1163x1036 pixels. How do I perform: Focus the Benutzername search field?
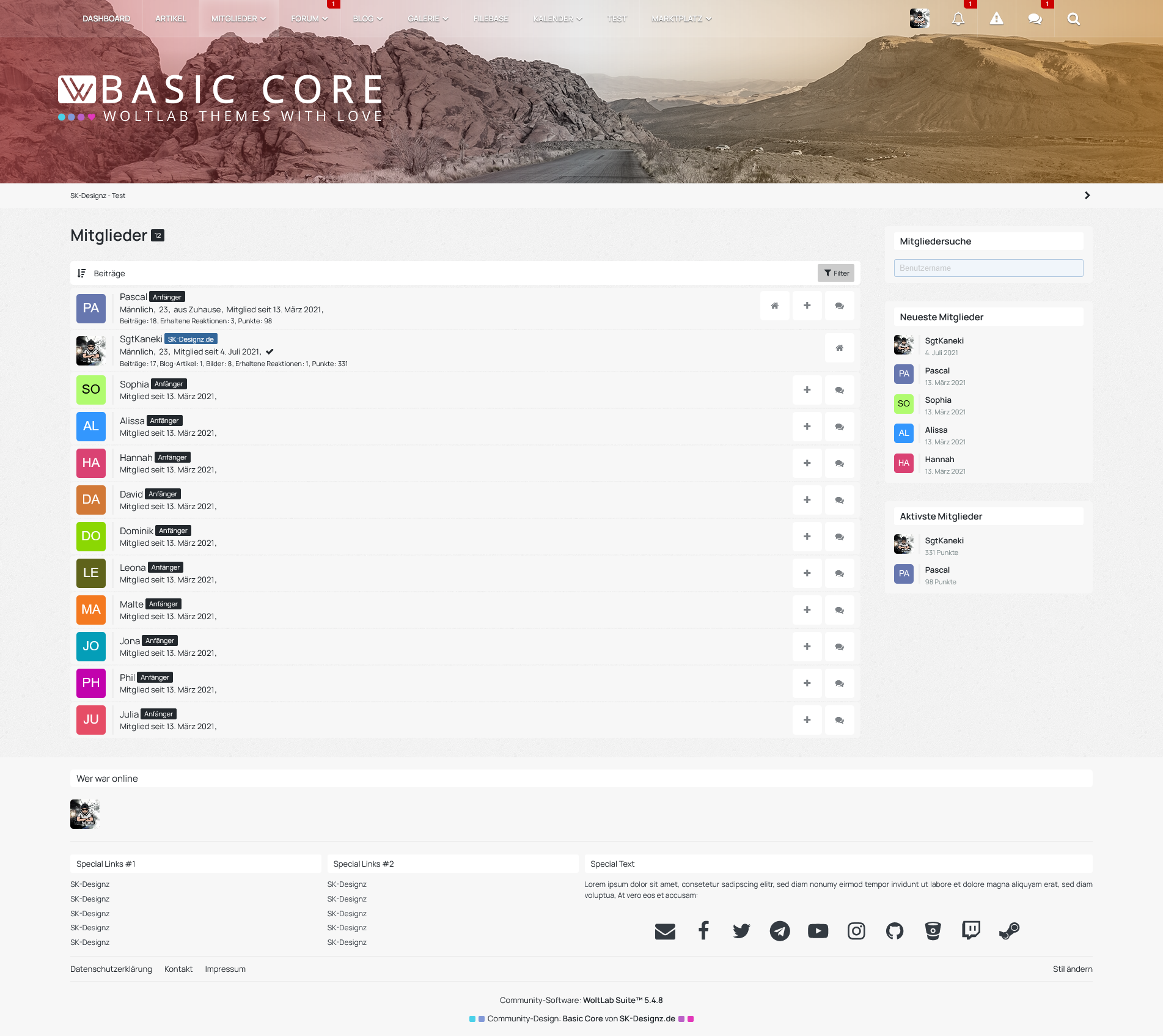coord(988,268)
